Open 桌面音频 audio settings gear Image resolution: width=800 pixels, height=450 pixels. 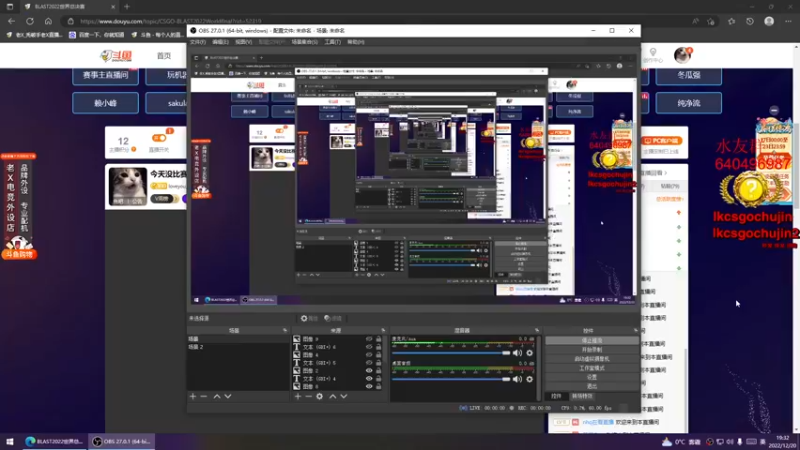pos(530,379)
